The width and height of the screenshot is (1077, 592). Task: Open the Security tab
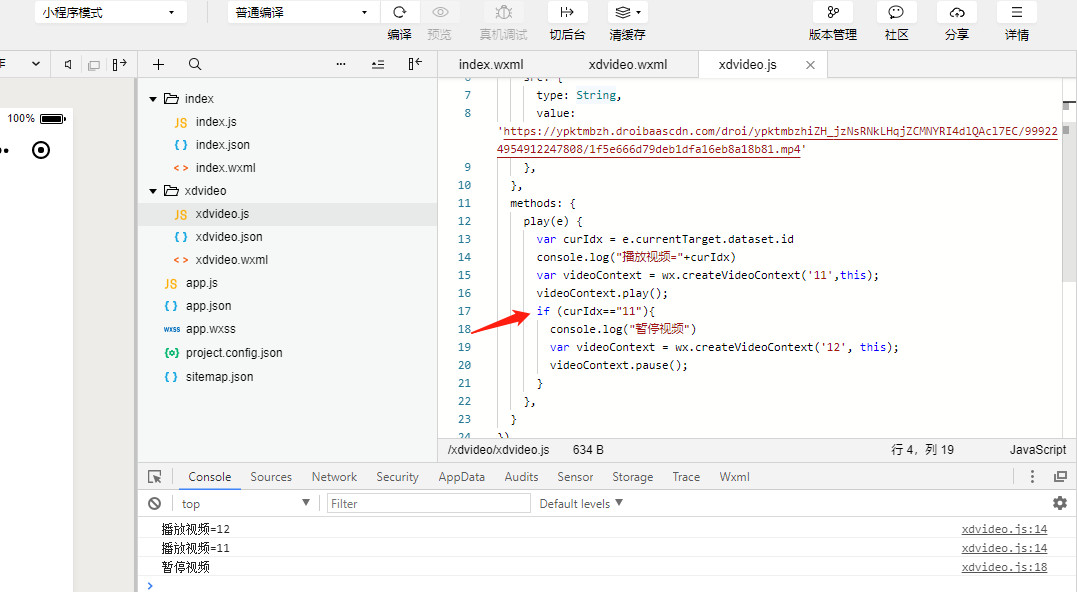point(397,477)
